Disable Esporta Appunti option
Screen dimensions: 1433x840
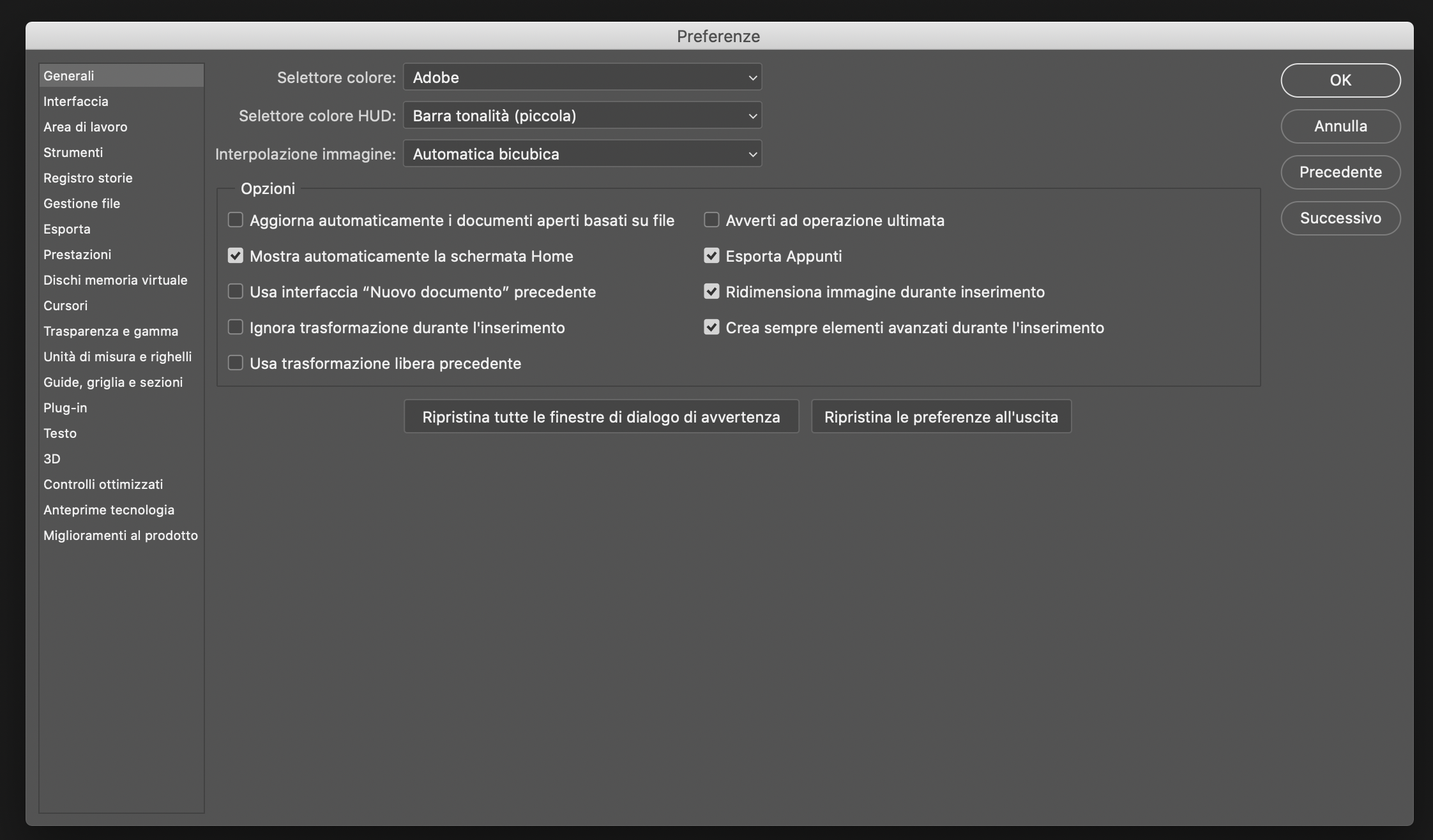coord(711,256)
